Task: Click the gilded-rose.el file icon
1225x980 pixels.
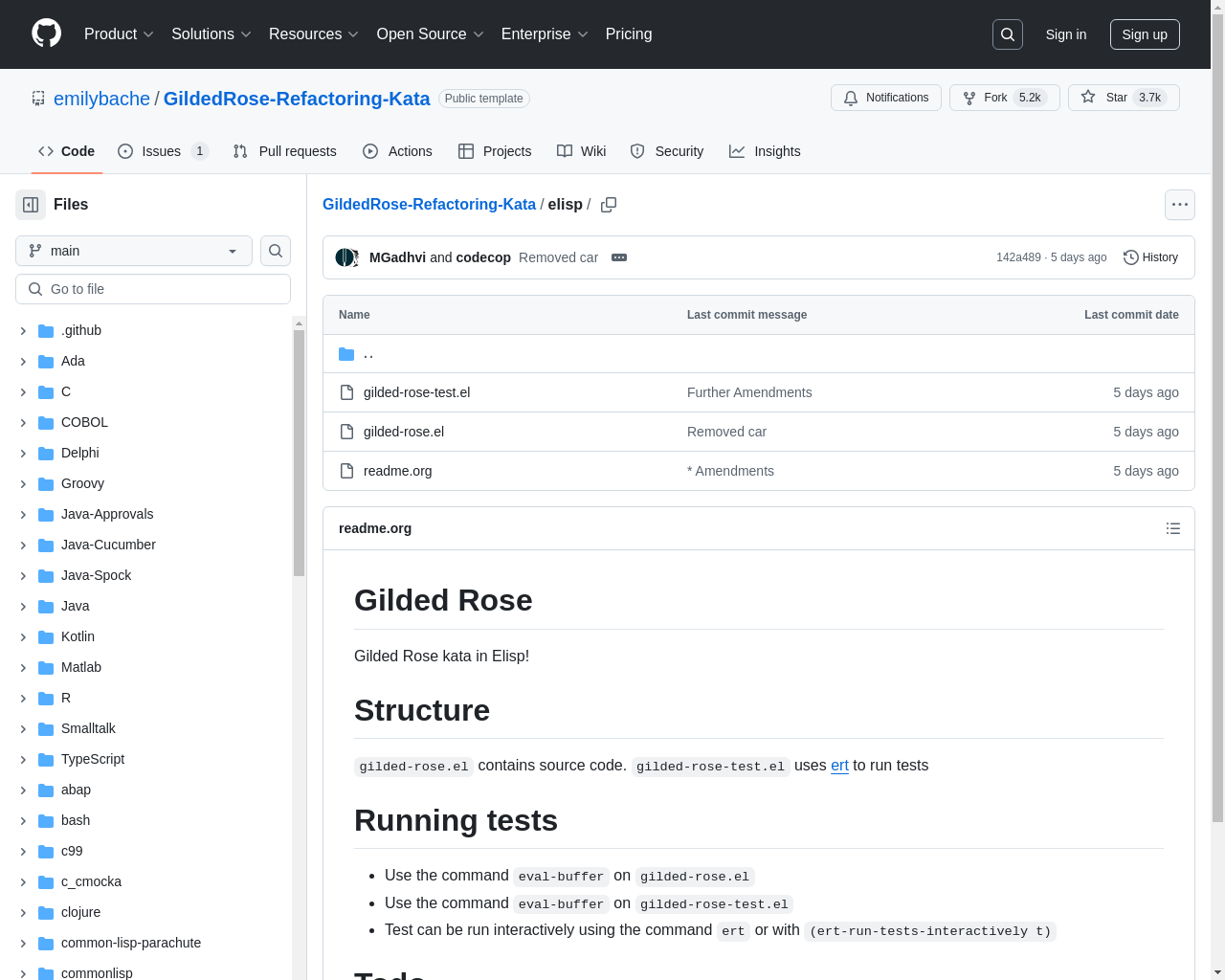Action: coord(347,432)
